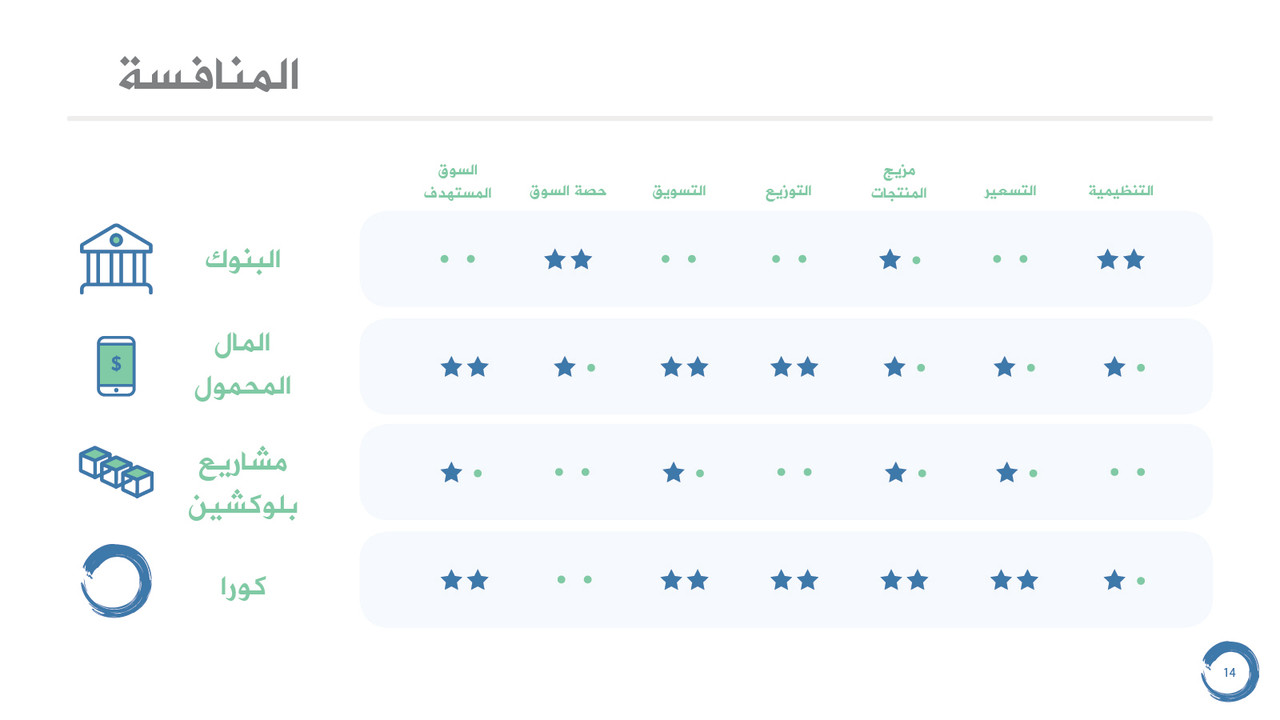Click banks' stars under حصة السوق

click(x=568, y=260)
